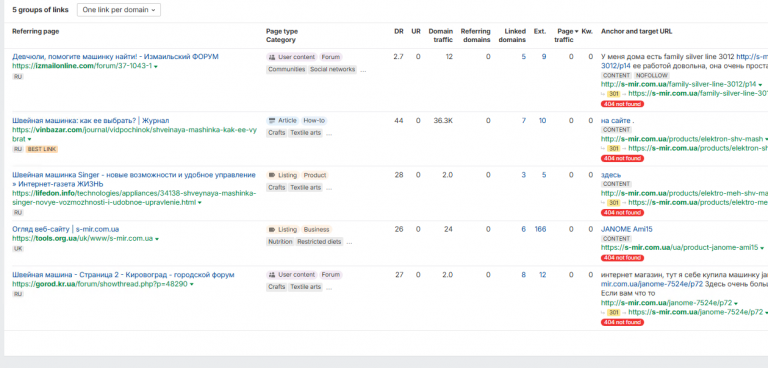The width and height of the screenshot is (768, 368).
Task: Click the Business page type tag
Action: [316, 229]
